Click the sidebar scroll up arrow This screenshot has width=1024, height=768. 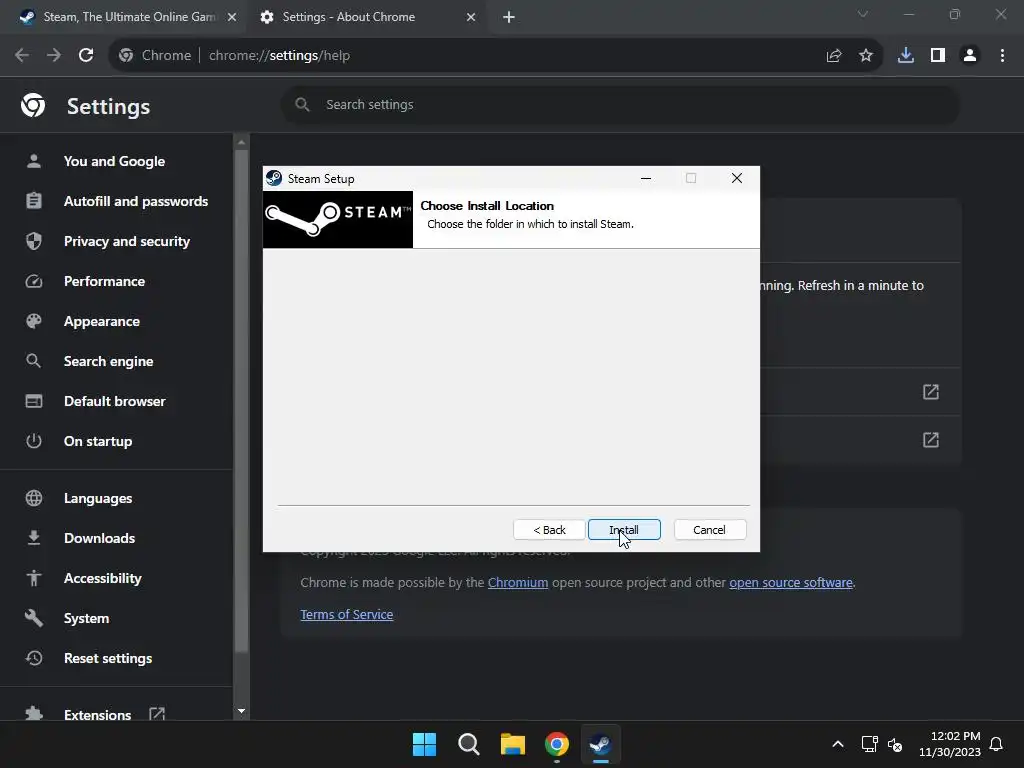pos(242,142)
